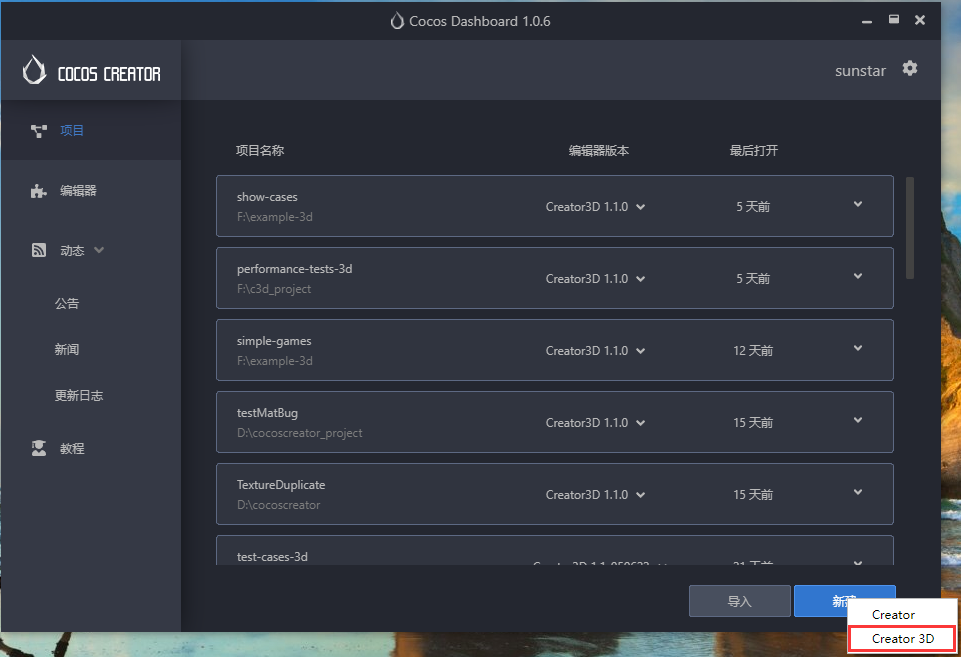
Task: Click the project list scrollbar
Action: [910, 228]
